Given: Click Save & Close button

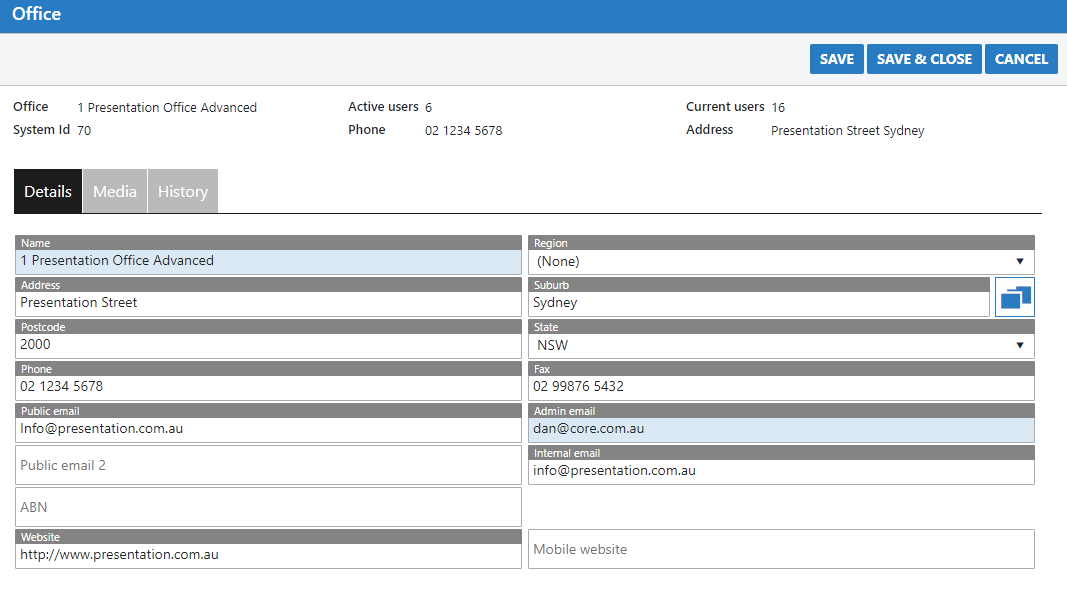Looking at the screenshot, I should point(924,59).
